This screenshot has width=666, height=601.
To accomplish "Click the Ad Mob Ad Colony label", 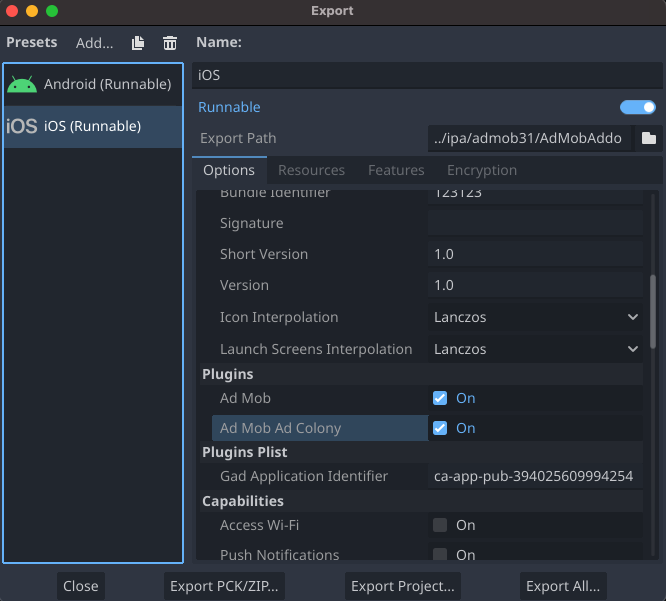I will click(x=280, y=428).
